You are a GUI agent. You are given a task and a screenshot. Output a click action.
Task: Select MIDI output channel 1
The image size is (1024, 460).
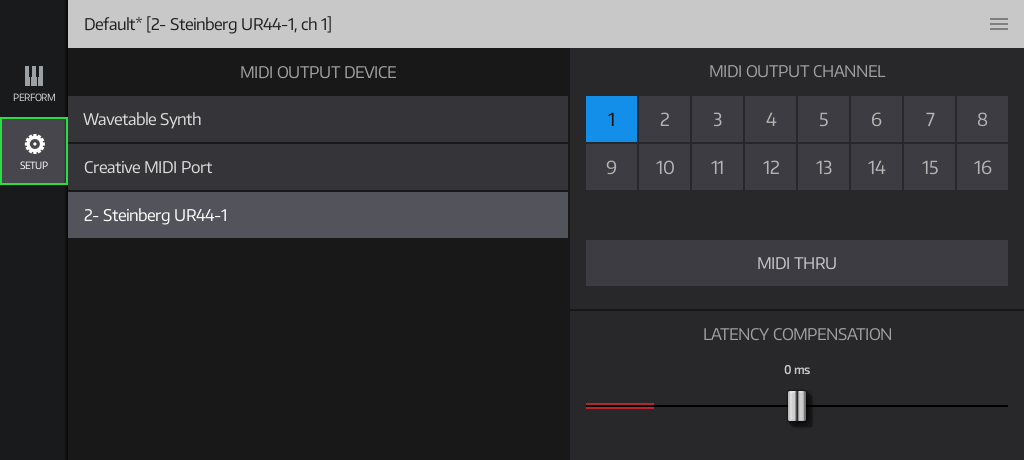coord(611,120)
